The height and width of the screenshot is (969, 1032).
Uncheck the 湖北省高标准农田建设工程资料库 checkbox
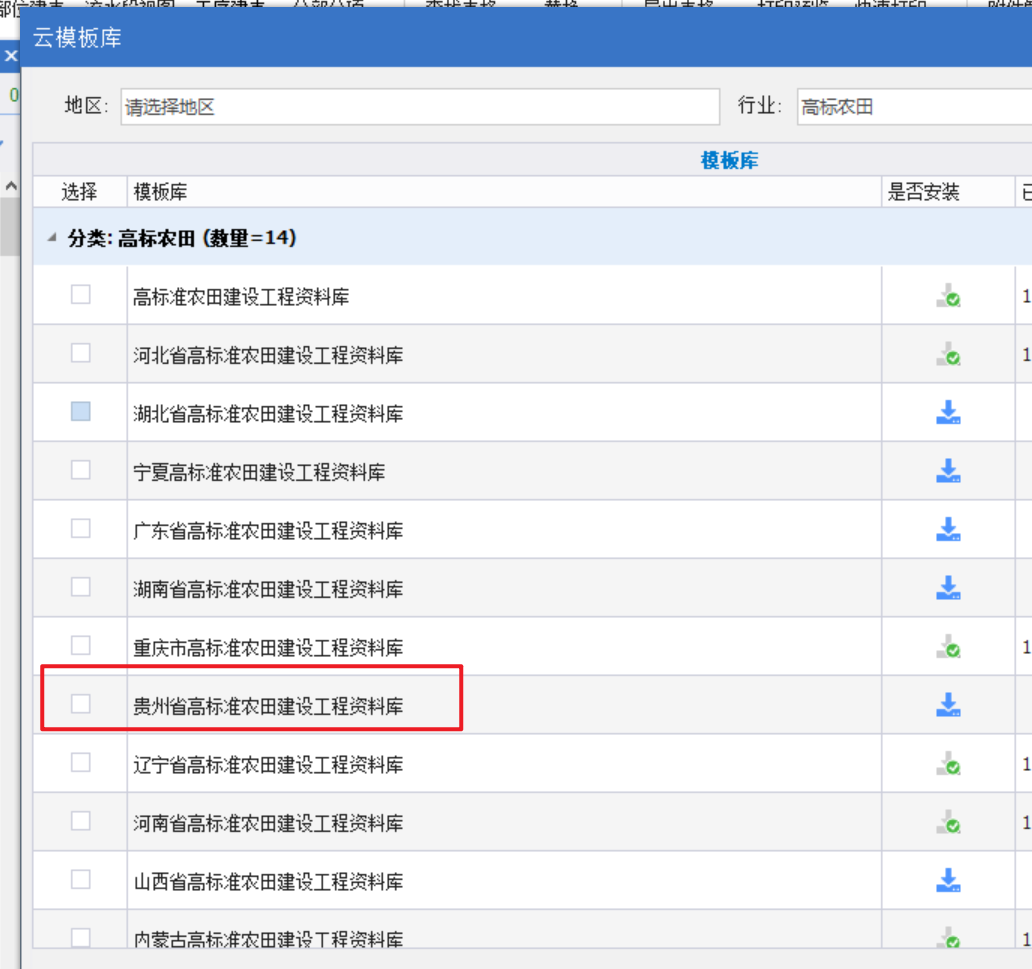(x=80, y=411)
